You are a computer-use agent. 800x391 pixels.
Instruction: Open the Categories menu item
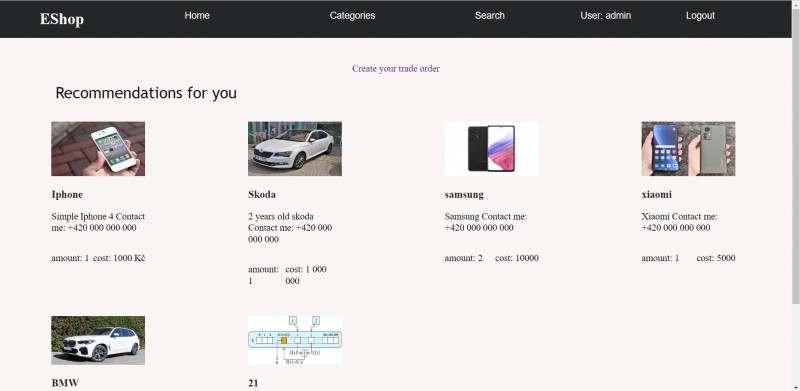352,15
